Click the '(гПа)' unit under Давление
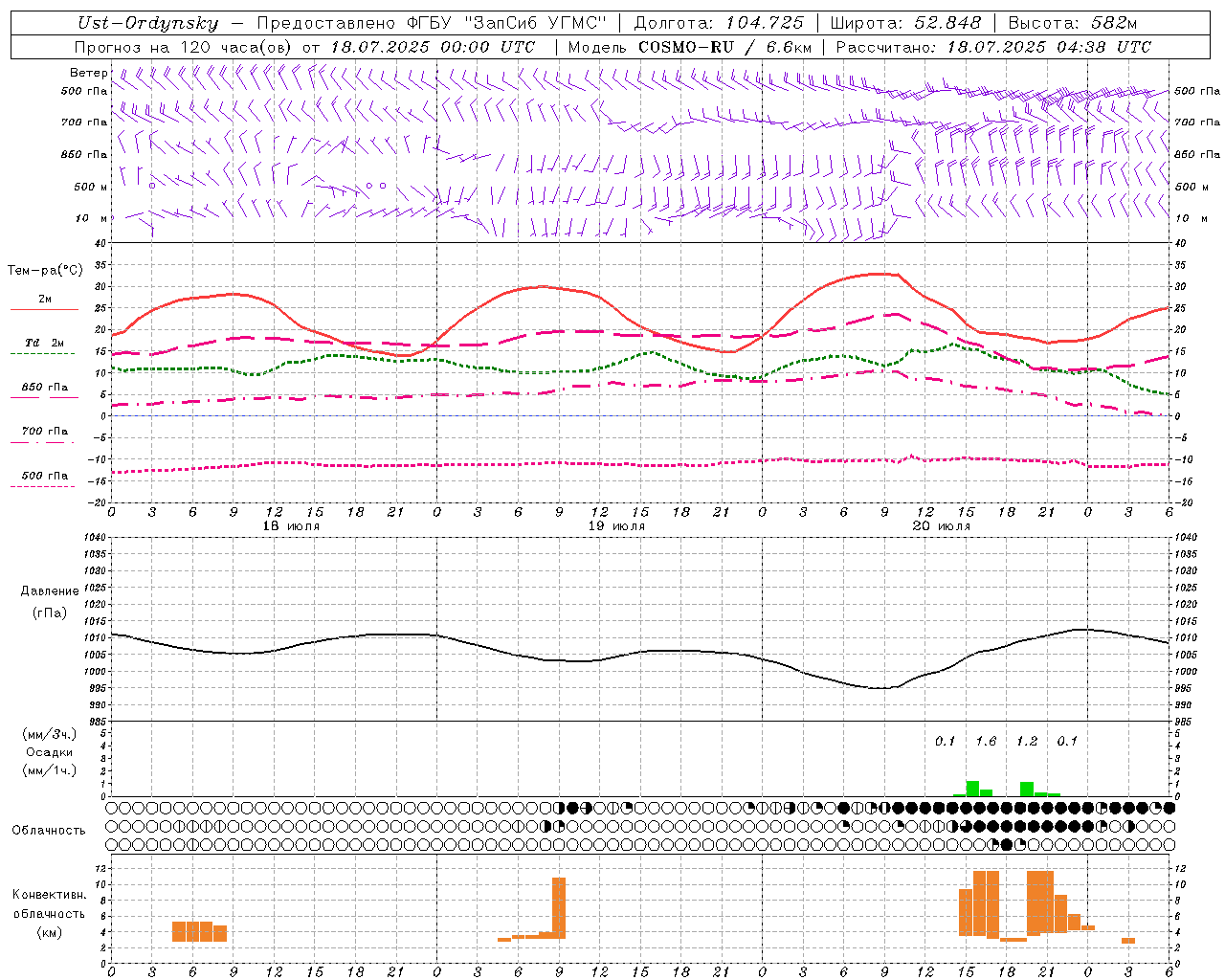This screenshot has width=1225, height=980. coord(50,612)
